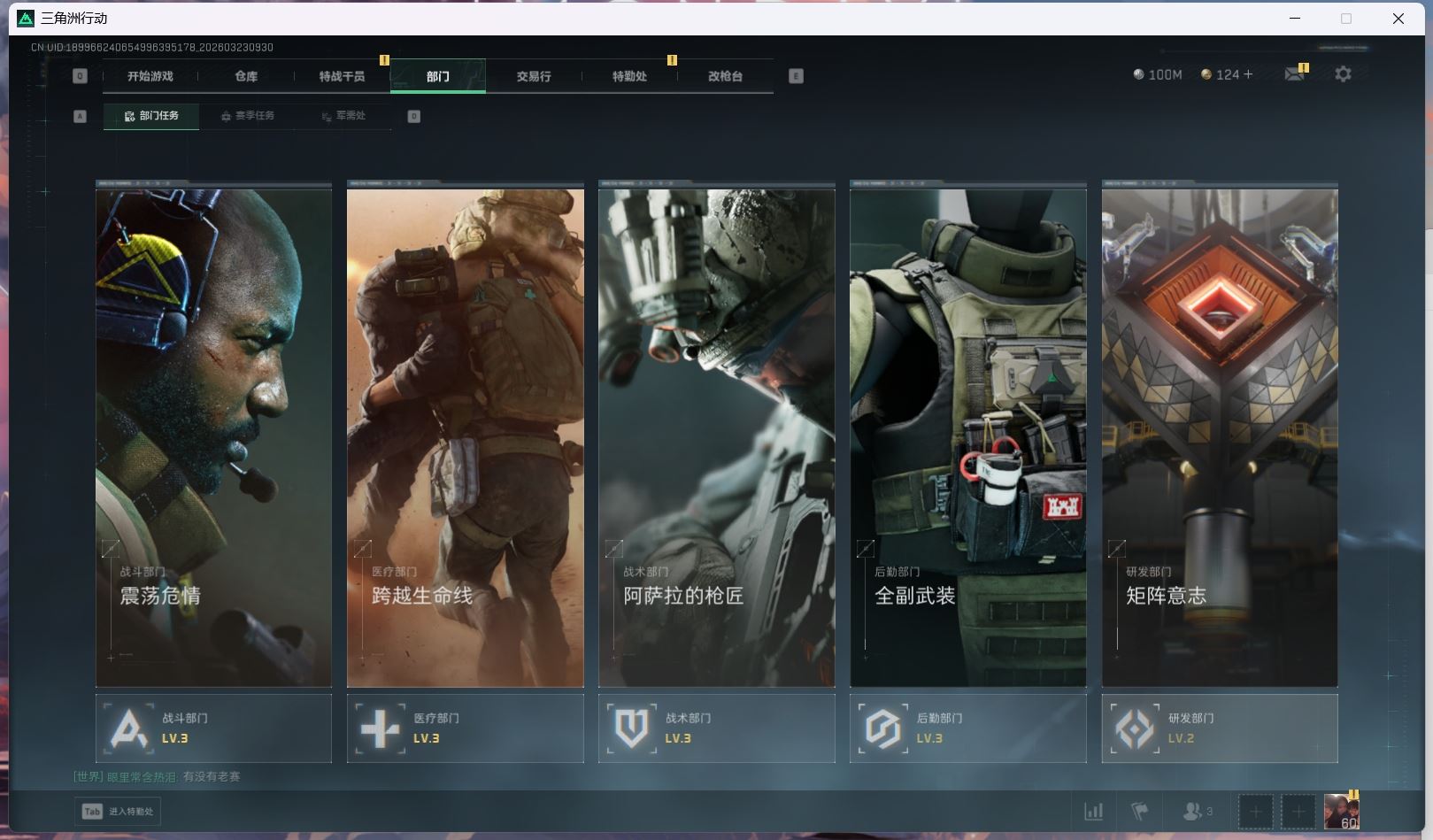Select the 赛季任务 sub-tab
The width and height of the screenshot is (1433, 840).
coord(248,116)
